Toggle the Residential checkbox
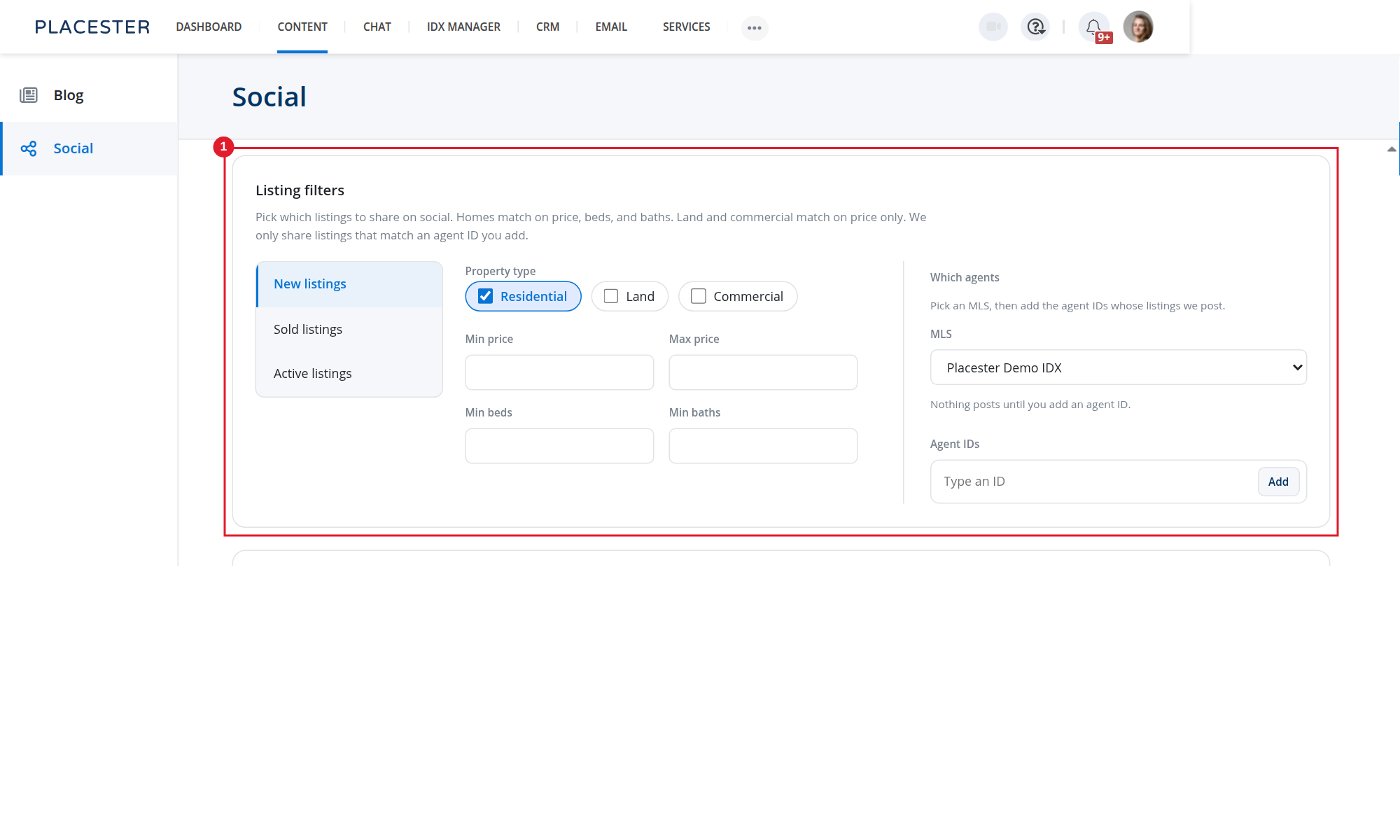Image resolution: width=1400 pixels, height=840 pixels. (x=486, y=296)
